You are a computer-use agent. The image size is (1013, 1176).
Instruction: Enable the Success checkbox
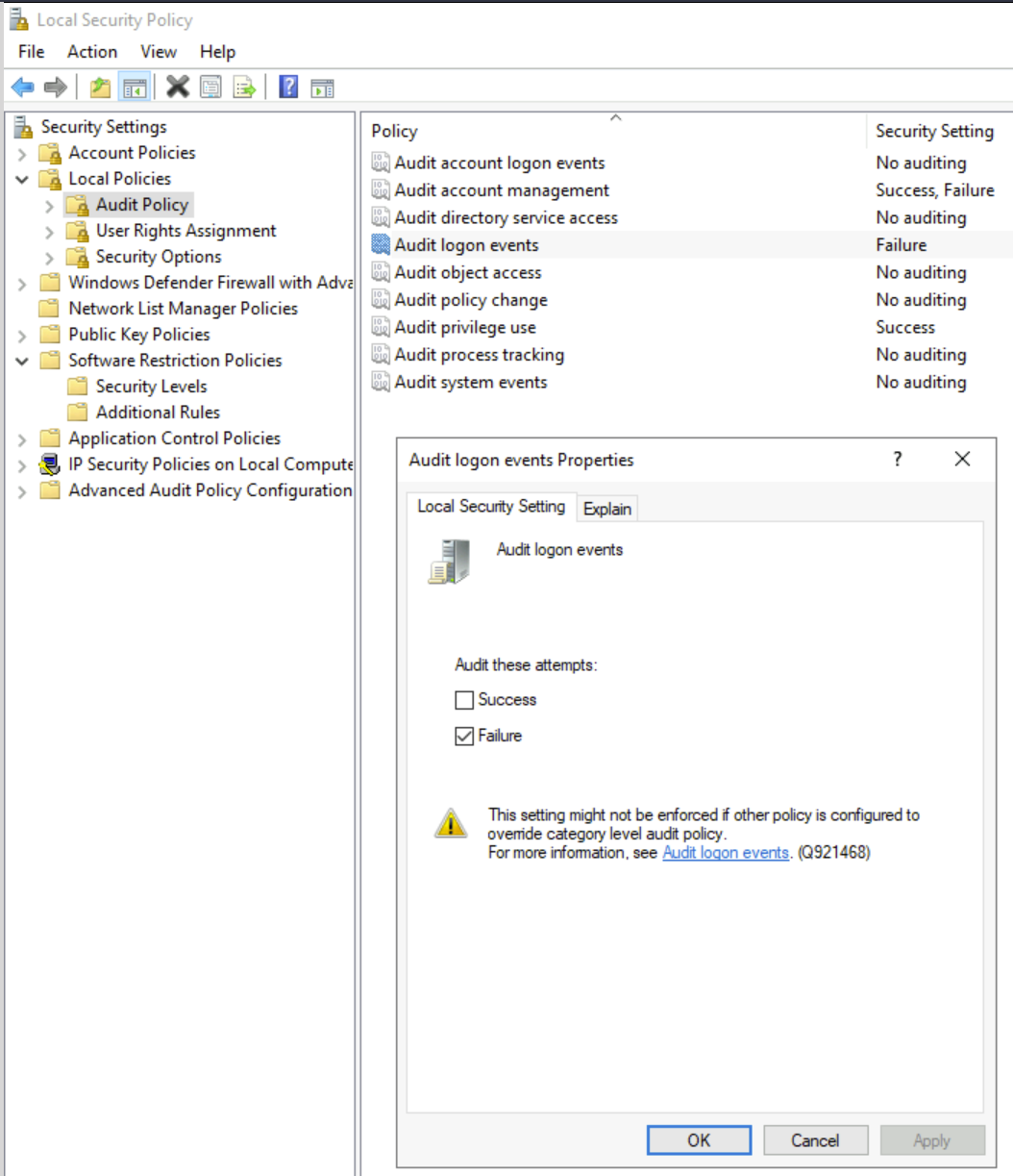coord(464,700)
